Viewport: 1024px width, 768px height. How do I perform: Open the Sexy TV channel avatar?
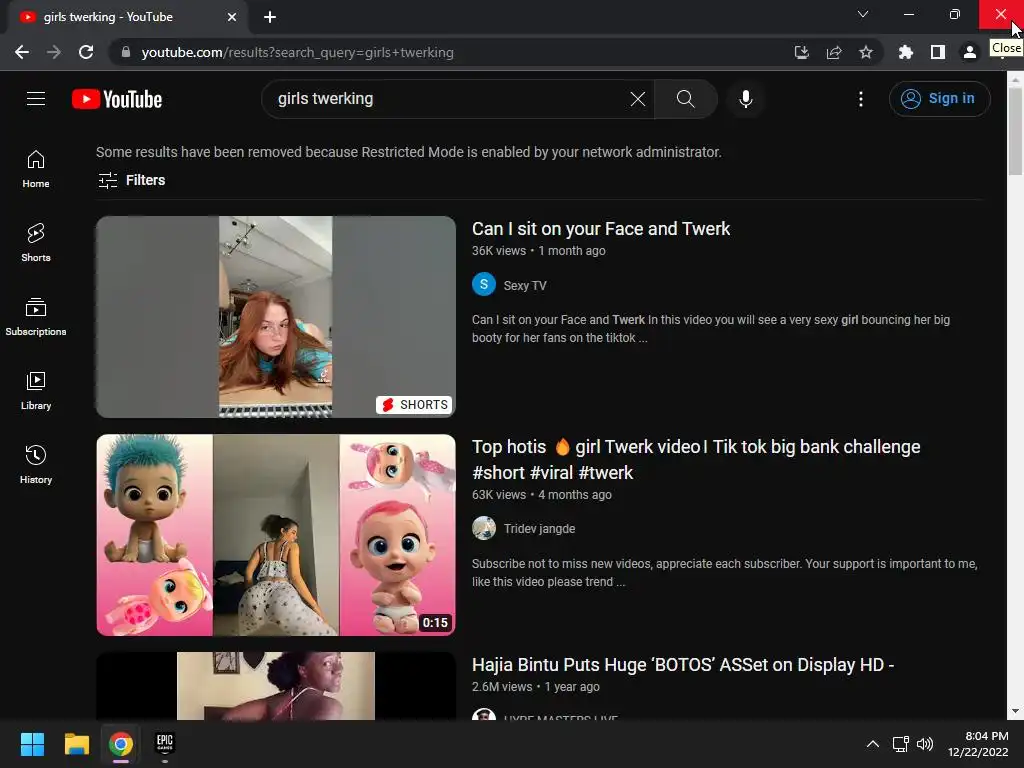tap(484, 285)
